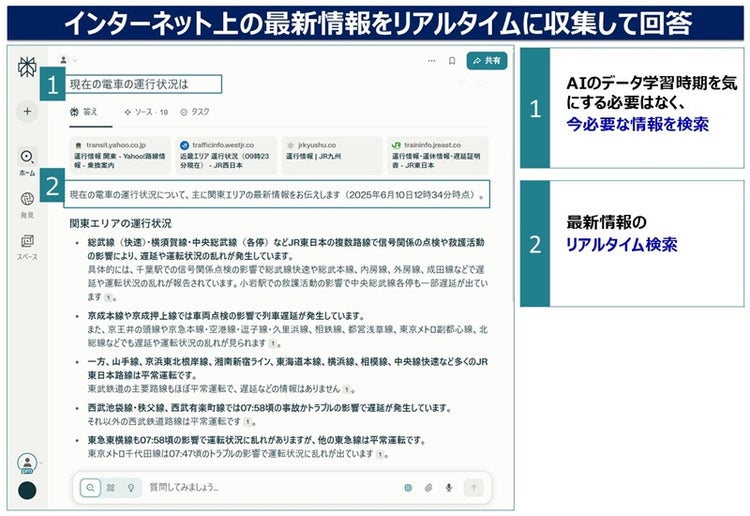Click the submit arrow button
The width and height of the screenshot is (750, 516).
point(474,488)
